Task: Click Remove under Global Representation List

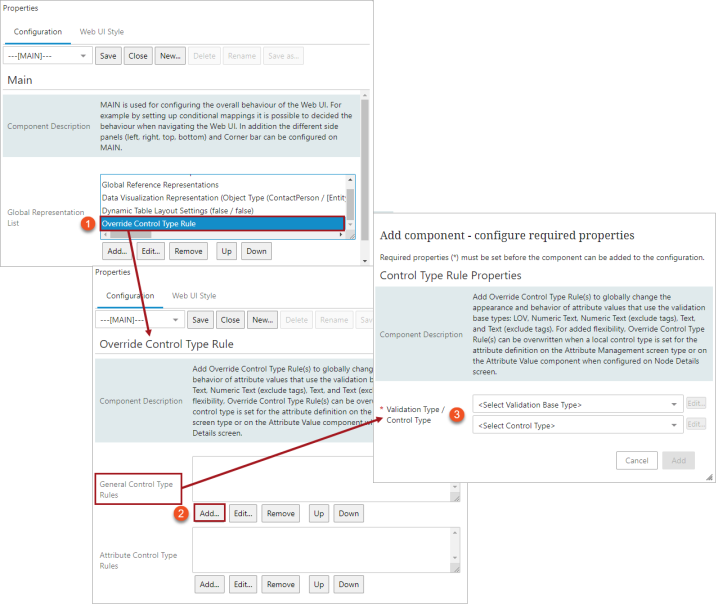Action: 188,251
